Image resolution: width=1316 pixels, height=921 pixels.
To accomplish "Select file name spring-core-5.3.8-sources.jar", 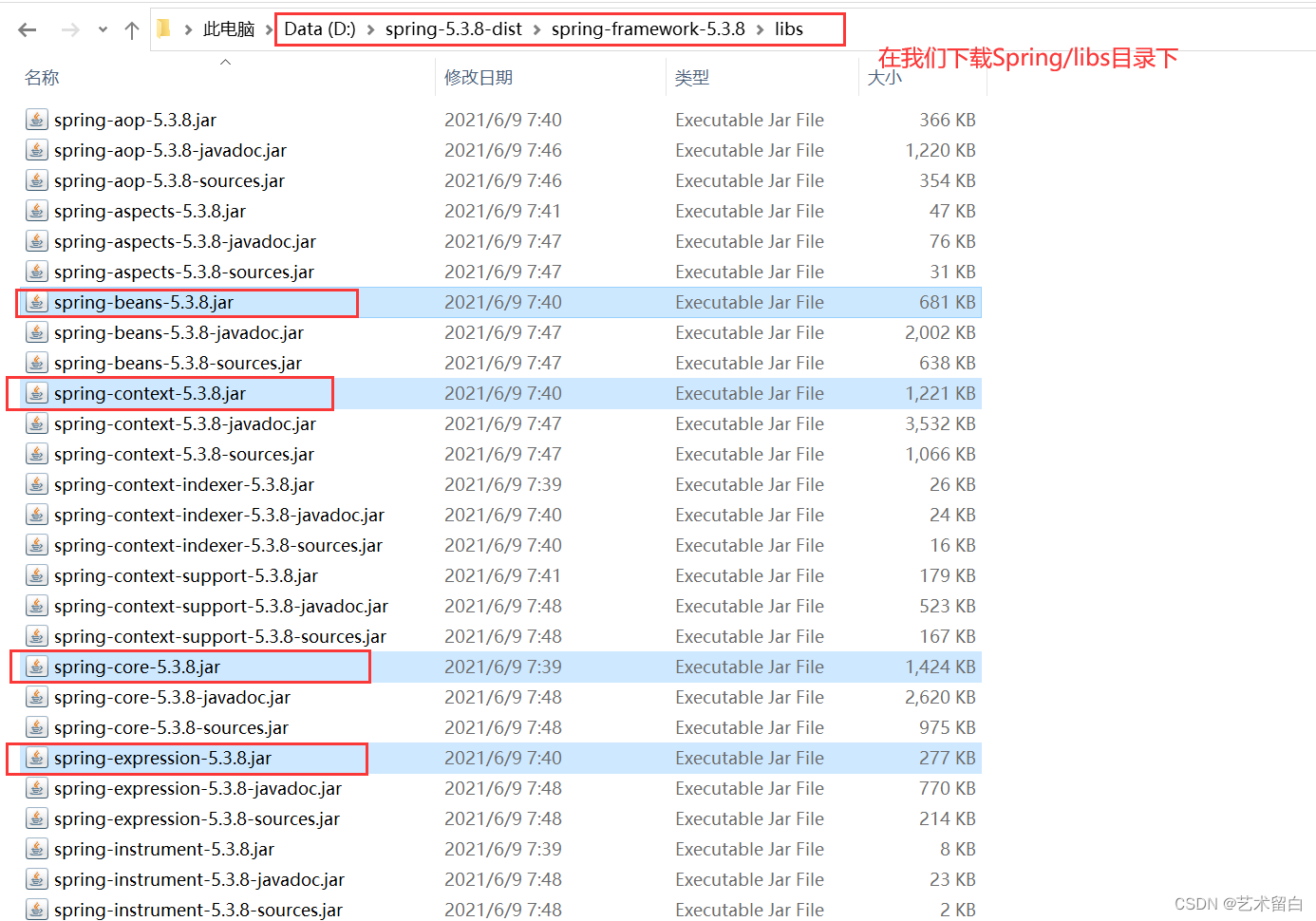I will 171,728.
